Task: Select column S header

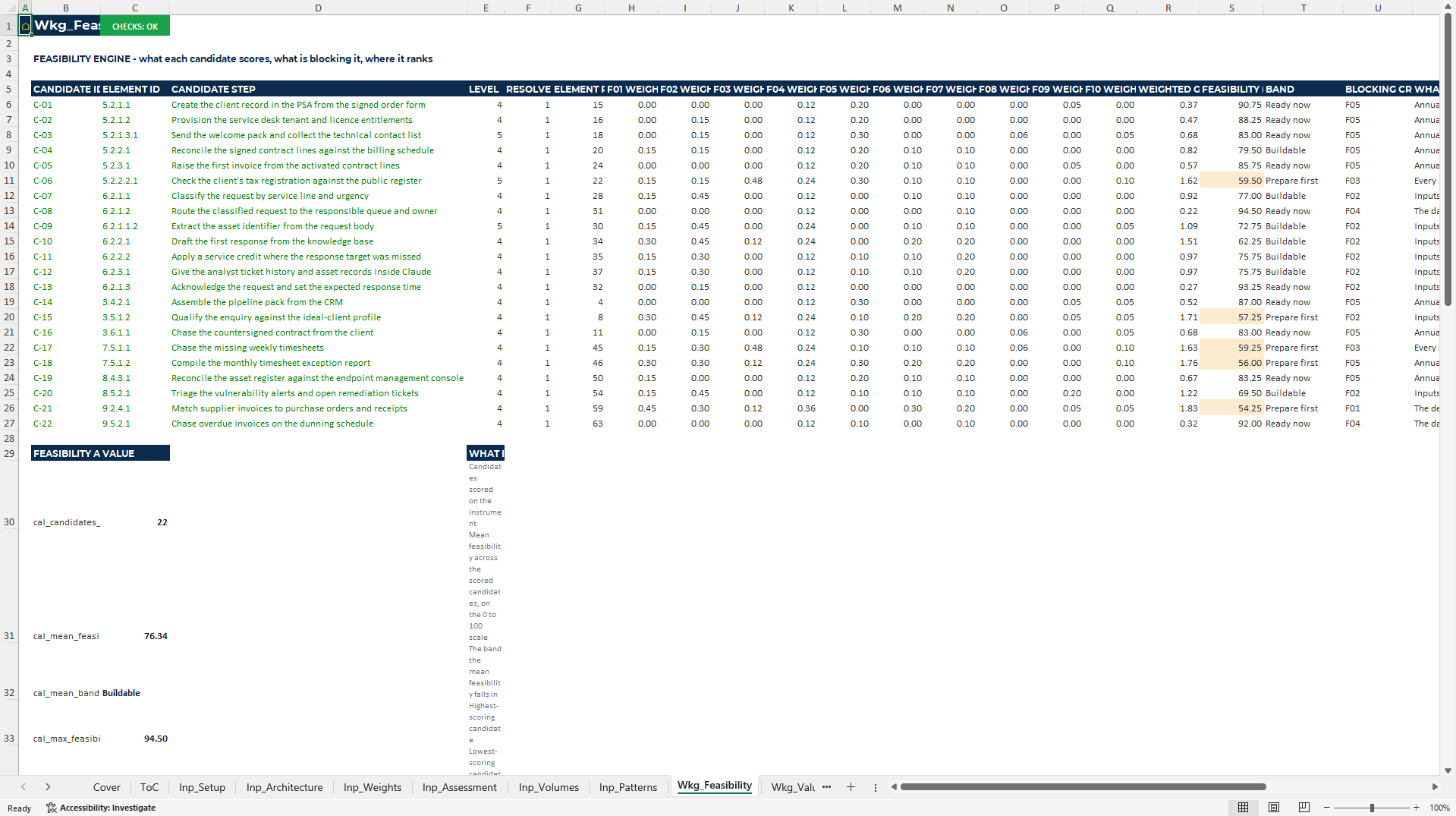Action: click(1231, 8)
